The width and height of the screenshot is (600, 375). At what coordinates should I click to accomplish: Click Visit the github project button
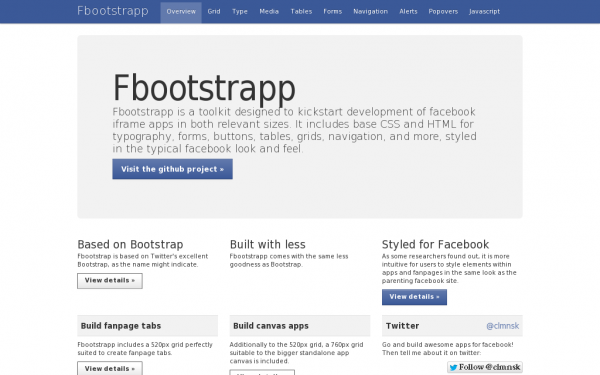tap(173, 169)
